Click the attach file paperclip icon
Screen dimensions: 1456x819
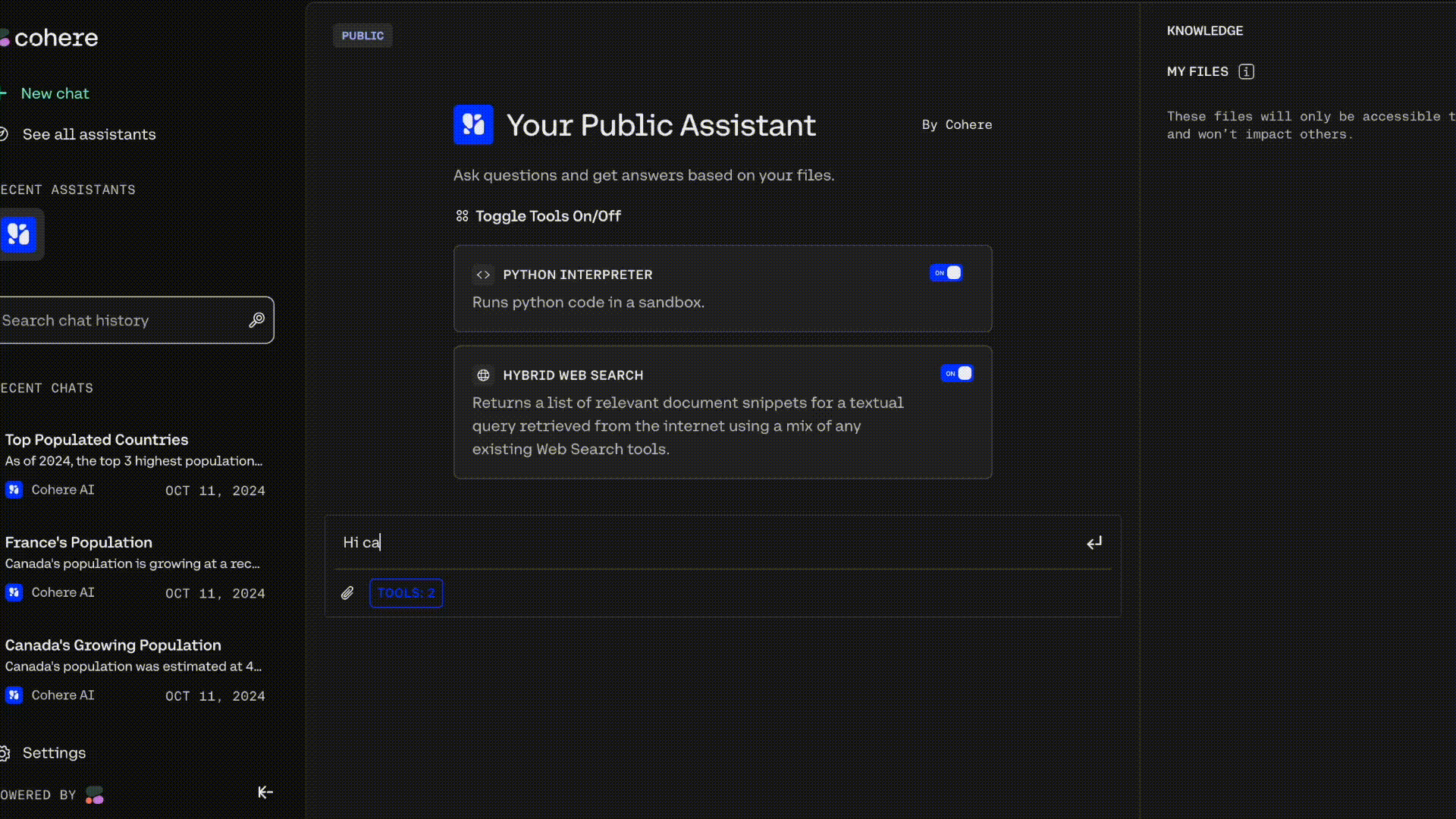[x=347, y=593]
